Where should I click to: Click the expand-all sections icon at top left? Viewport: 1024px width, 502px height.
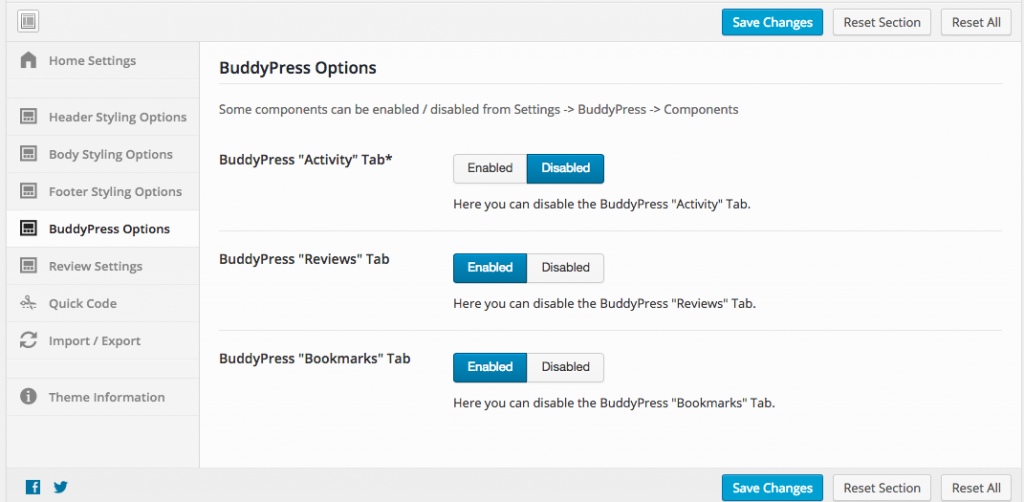coord(28,22)
